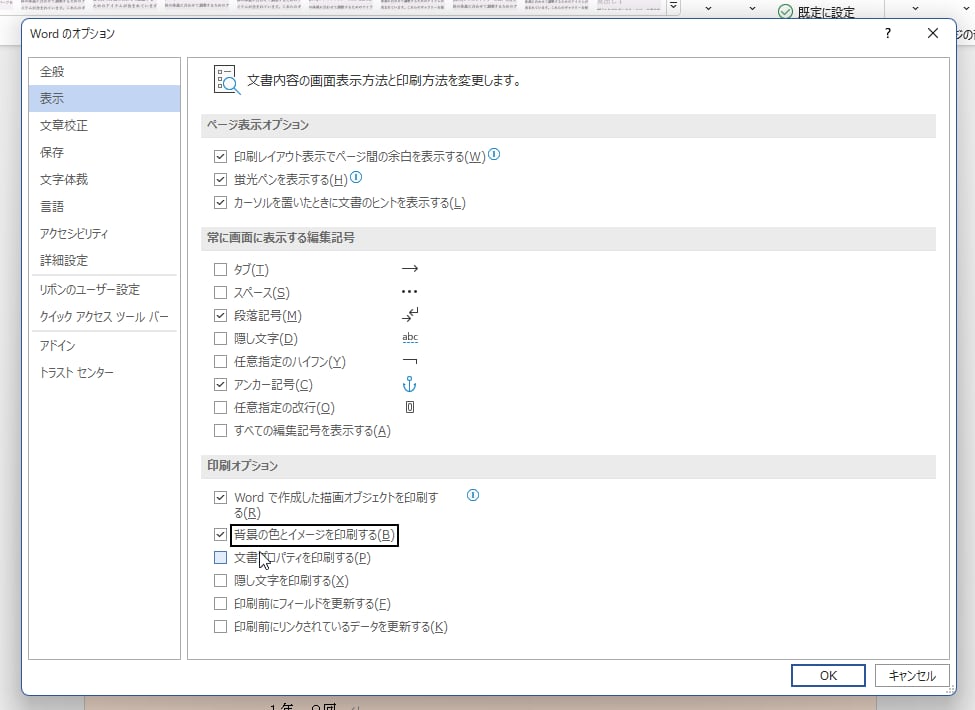The image size is (975, 710).
Task: Open クイック アクセス ツール バー category
Action: tap(104, 316)
